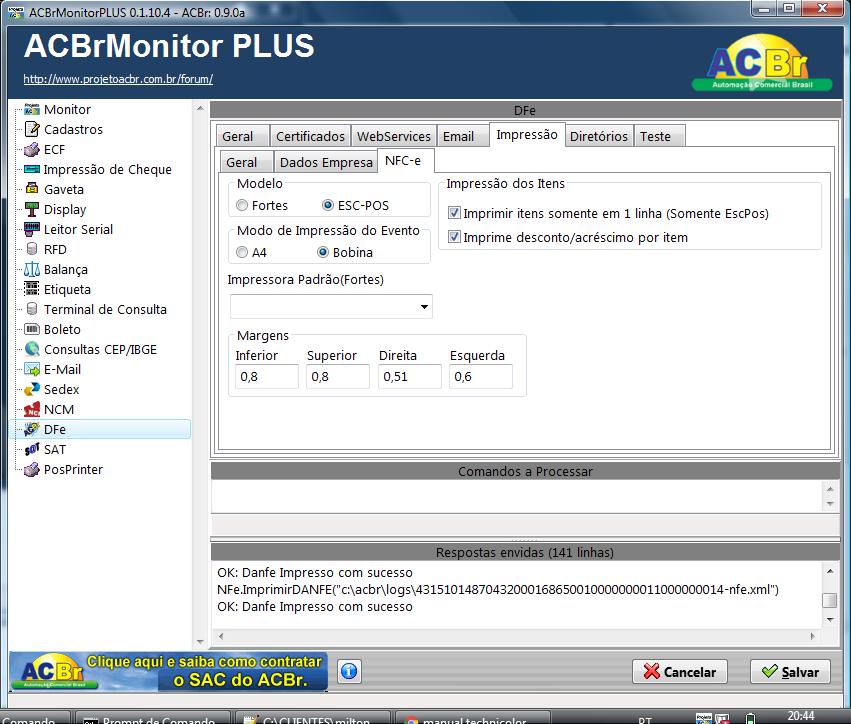Switch to the Teste tab
The width and height of the screenshot is (851, 724).
(659, 136)
